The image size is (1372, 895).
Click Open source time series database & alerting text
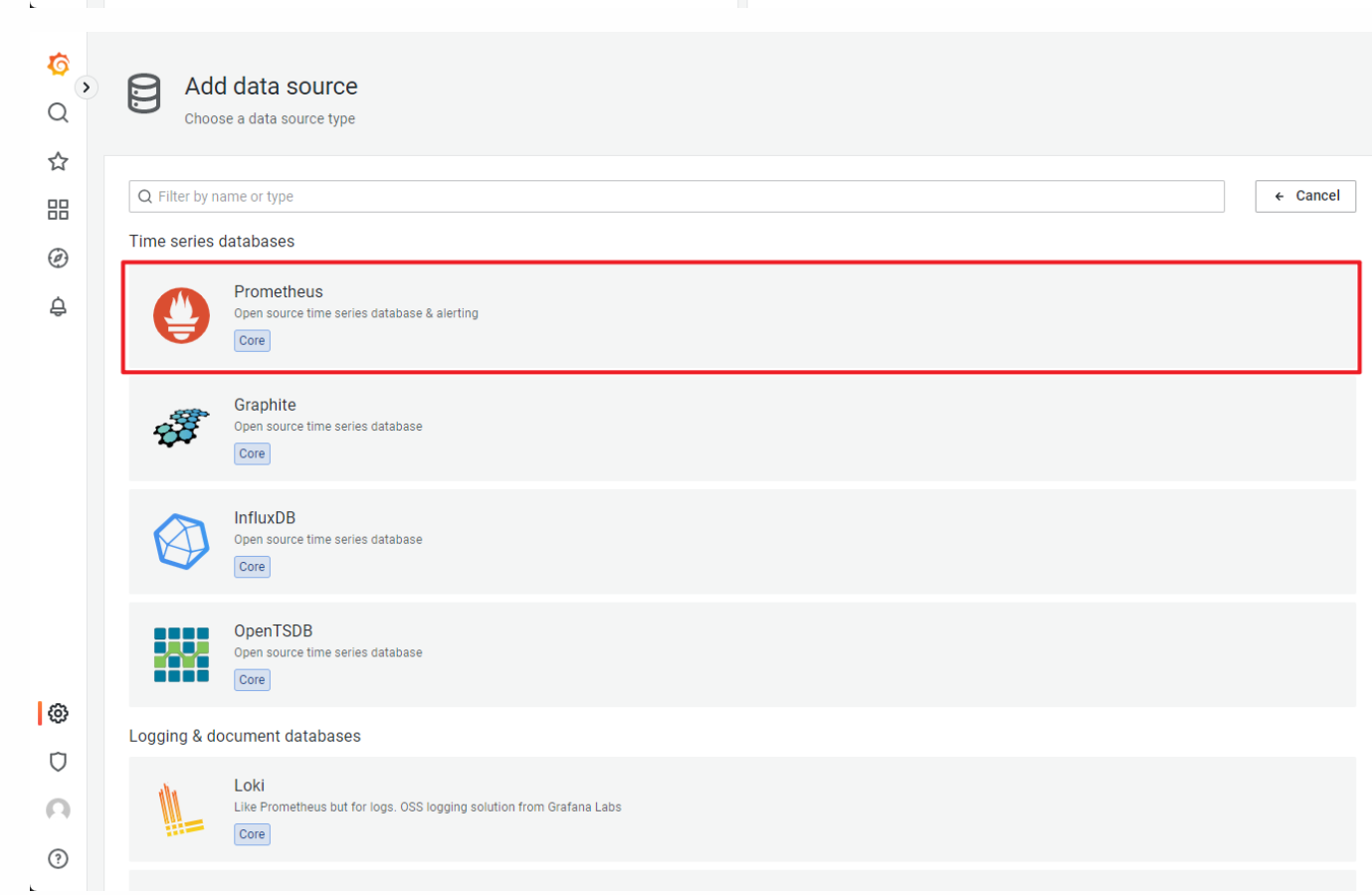[356, 313]
